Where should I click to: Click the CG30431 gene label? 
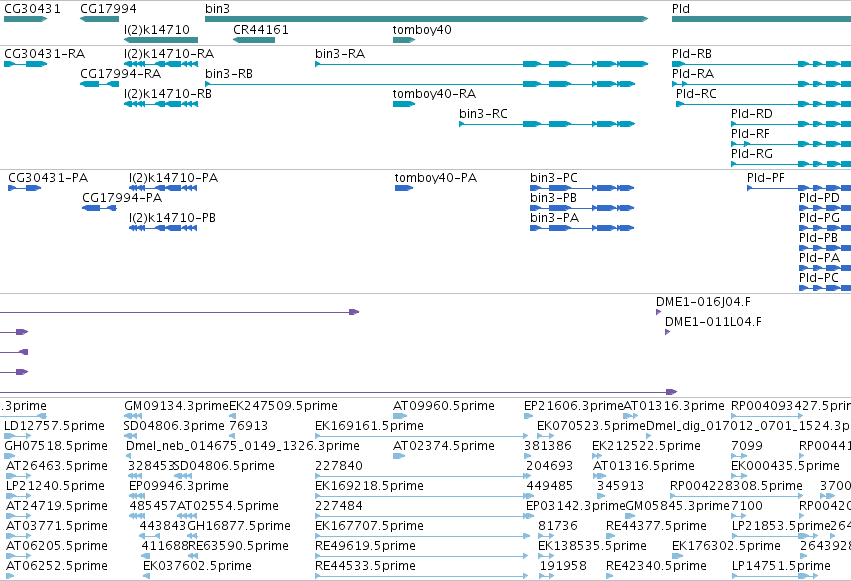coord(32,9)
